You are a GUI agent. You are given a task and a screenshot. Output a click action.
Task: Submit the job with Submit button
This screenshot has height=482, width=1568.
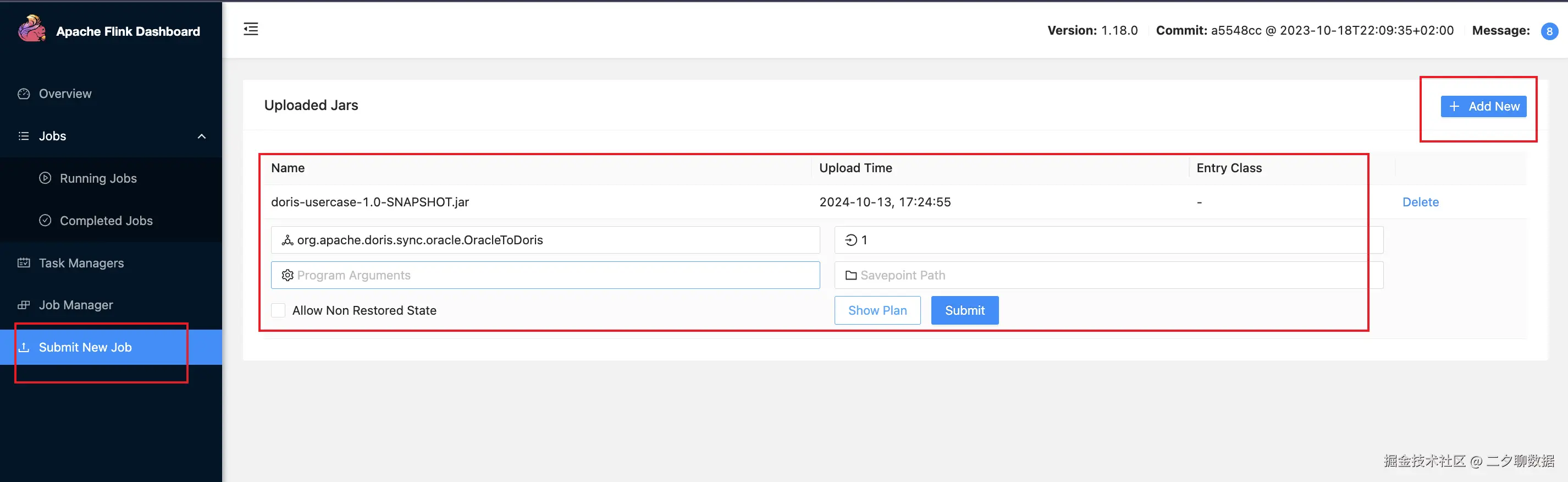pos(964,310)
